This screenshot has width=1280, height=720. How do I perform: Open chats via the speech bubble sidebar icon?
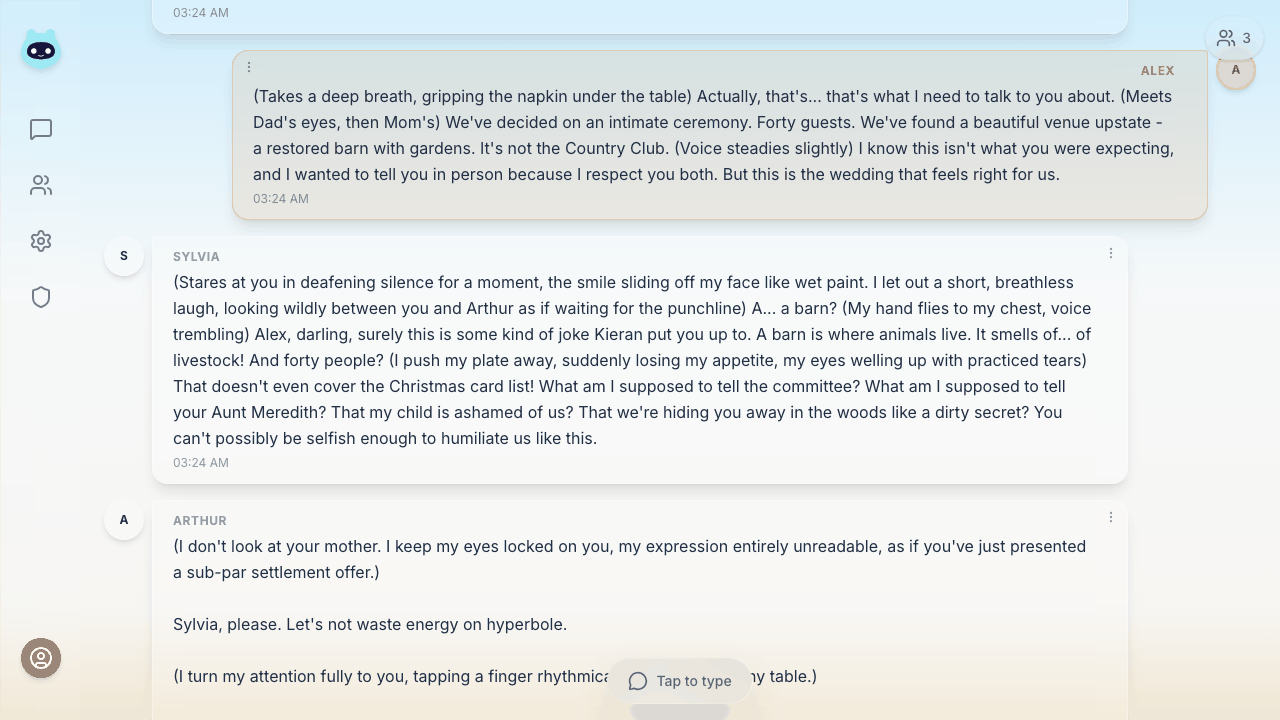41,129
